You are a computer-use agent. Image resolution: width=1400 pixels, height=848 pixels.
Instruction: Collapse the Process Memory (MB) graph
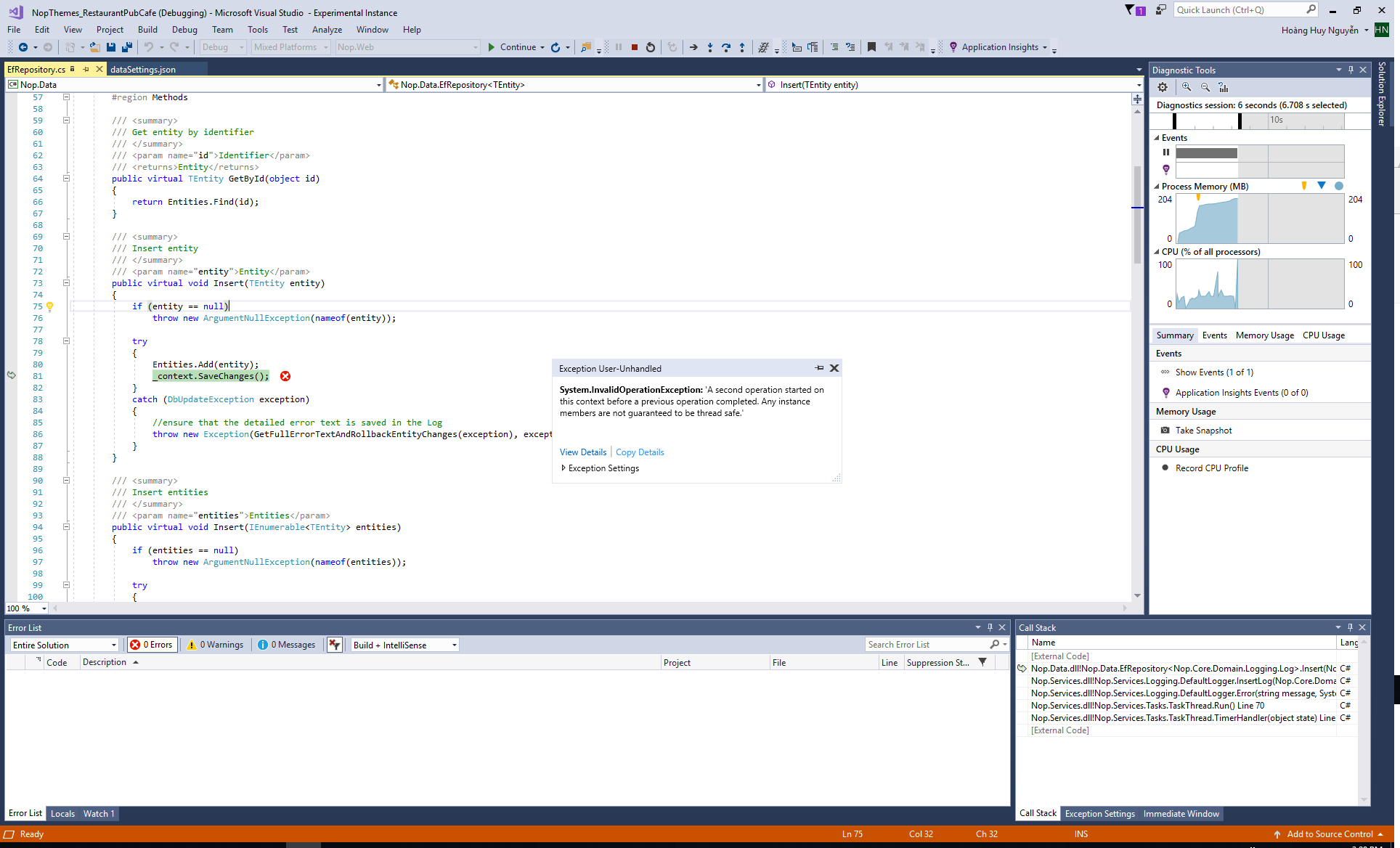pyautogui.click(x=1157, y=187)
